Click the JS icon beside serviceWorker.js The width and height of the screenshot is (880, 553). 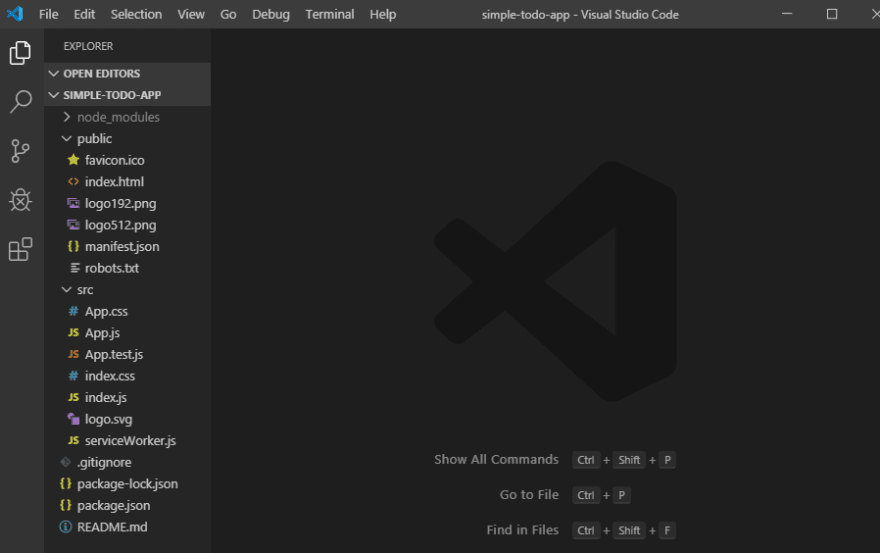73,440
